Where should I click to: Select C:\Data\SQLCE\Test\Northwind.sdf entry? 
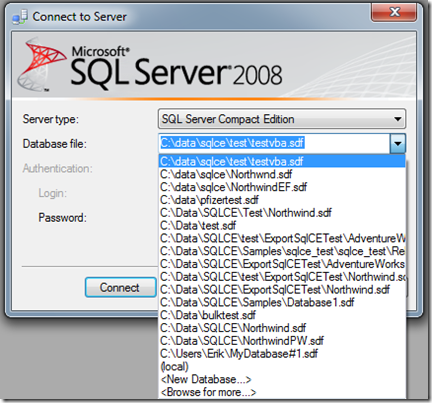282,213
